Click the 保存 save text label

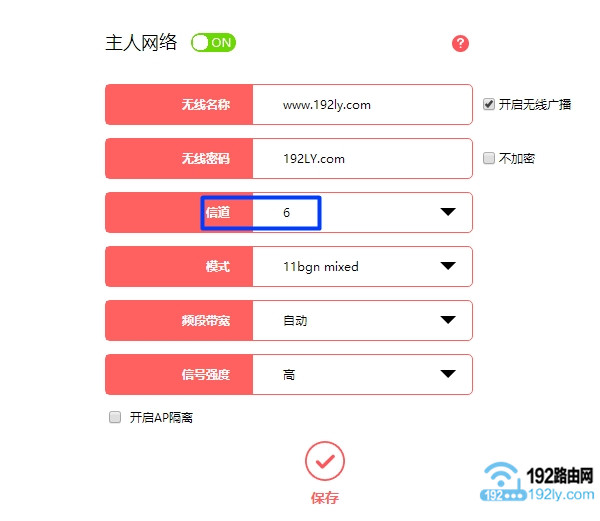click(x=324, y=498)
